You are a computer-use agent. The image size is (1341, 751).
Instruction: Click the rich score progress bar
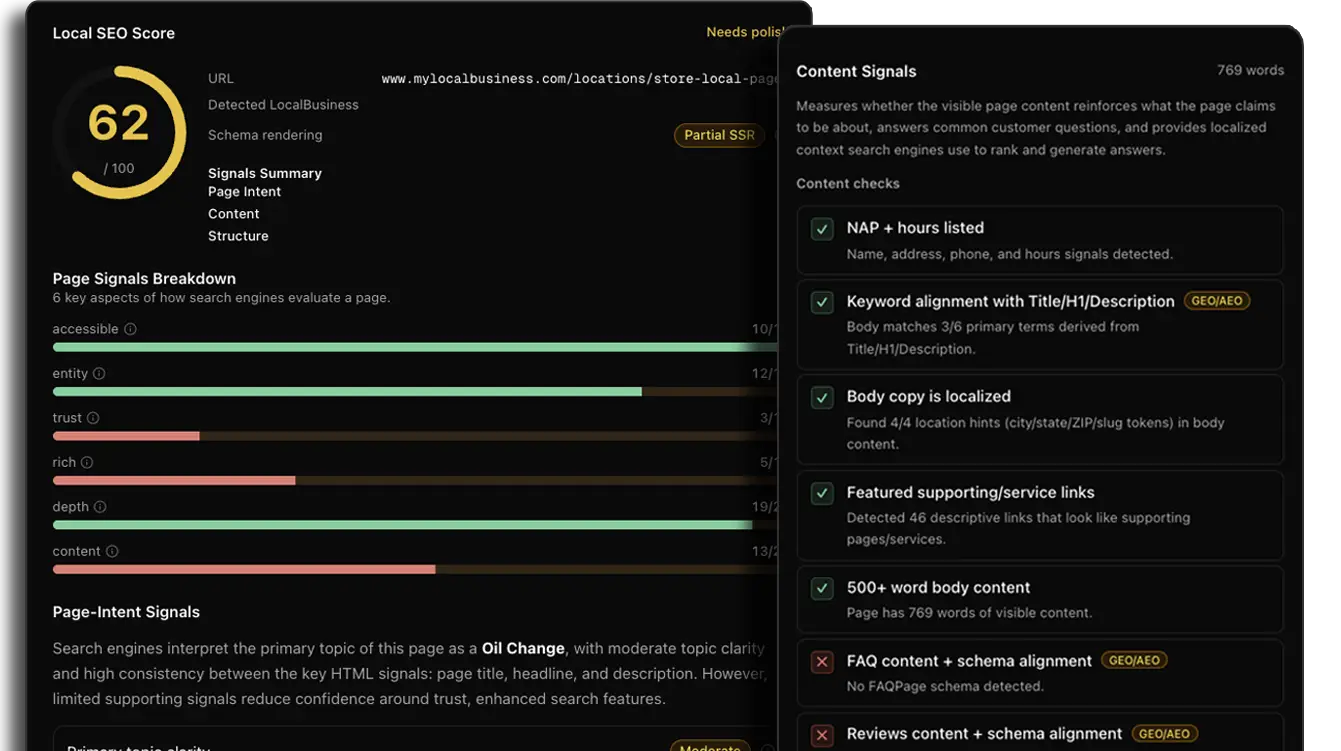[415, 480]
